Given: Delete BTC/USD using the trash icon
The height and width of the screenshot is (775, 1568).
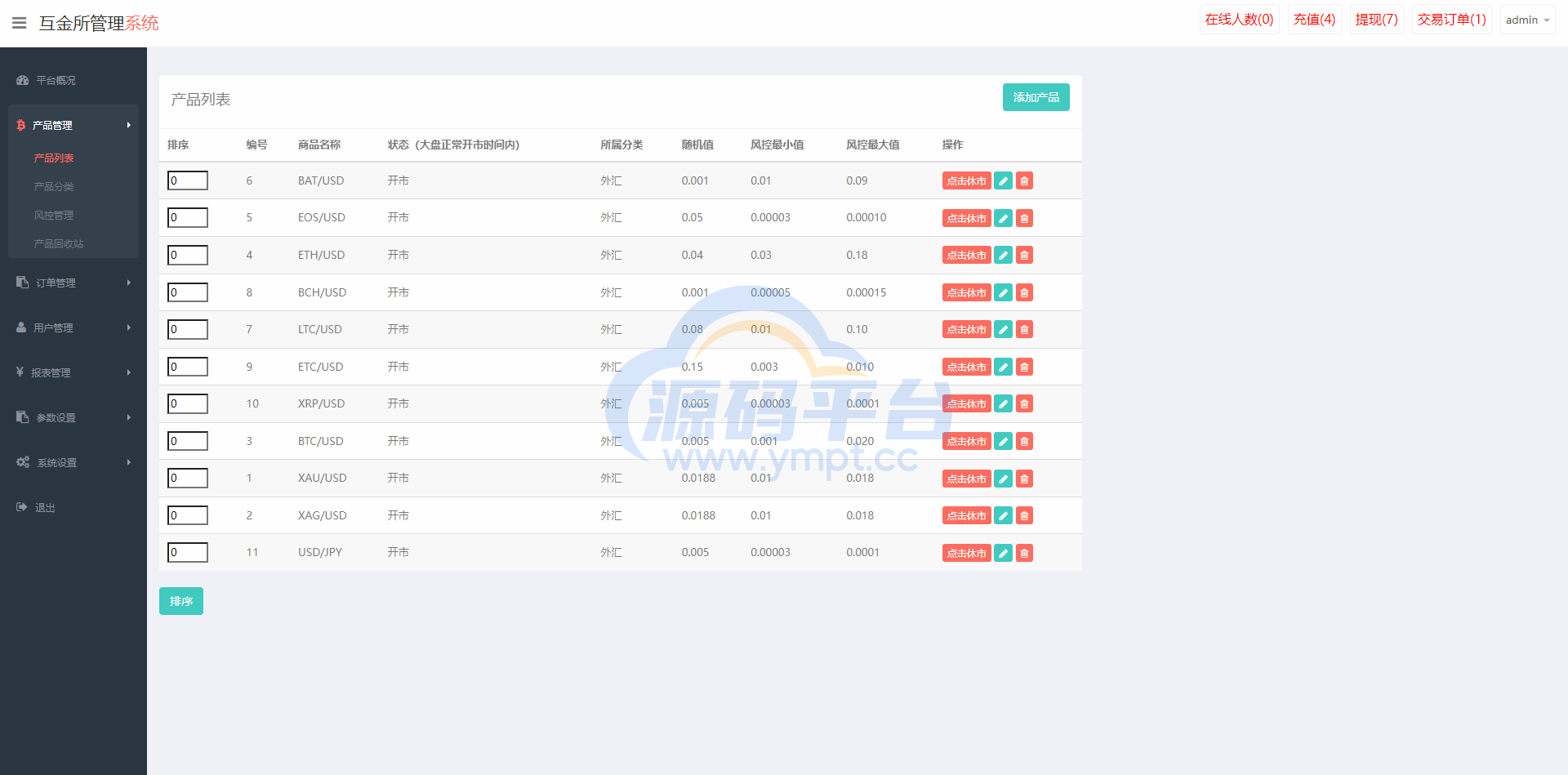Looking at the screenshot, I should coord(1024,441).
